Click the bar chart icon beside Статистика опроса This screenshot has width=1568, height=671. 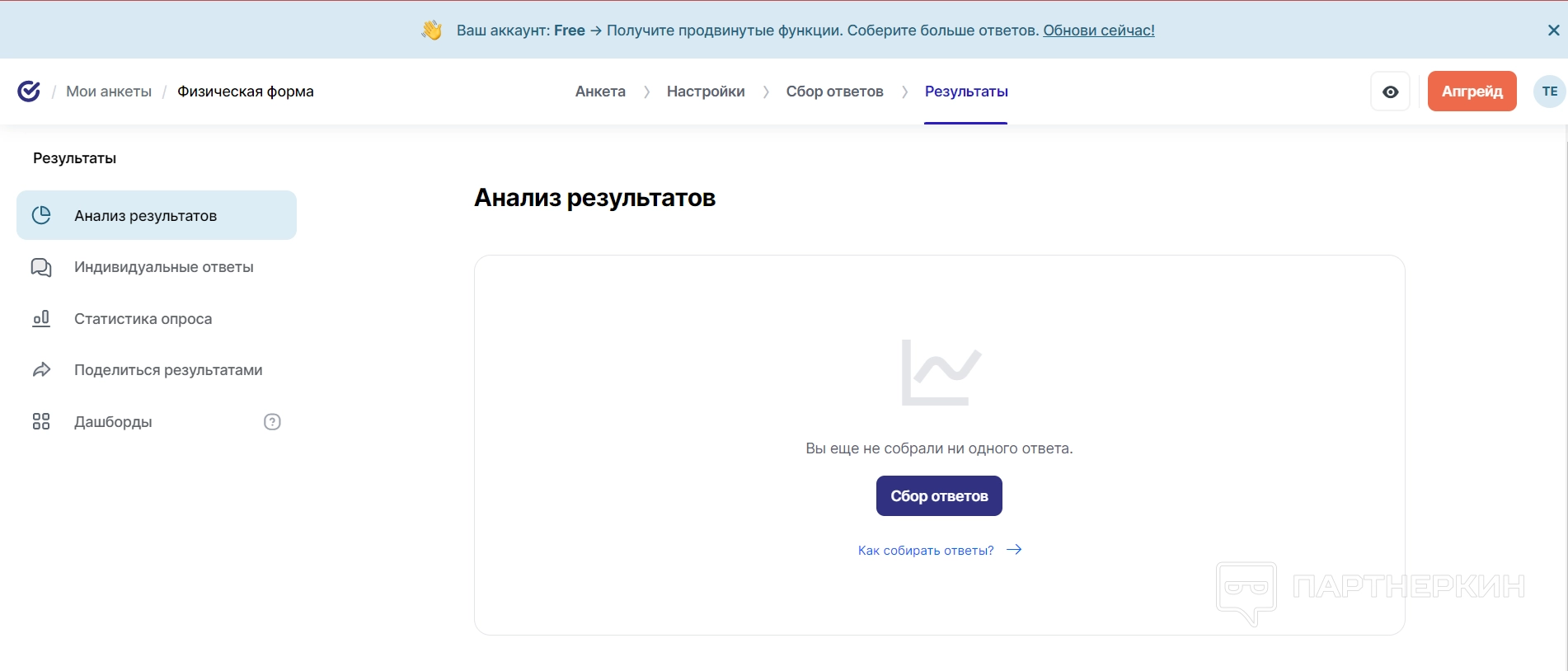tap(41, 318)
